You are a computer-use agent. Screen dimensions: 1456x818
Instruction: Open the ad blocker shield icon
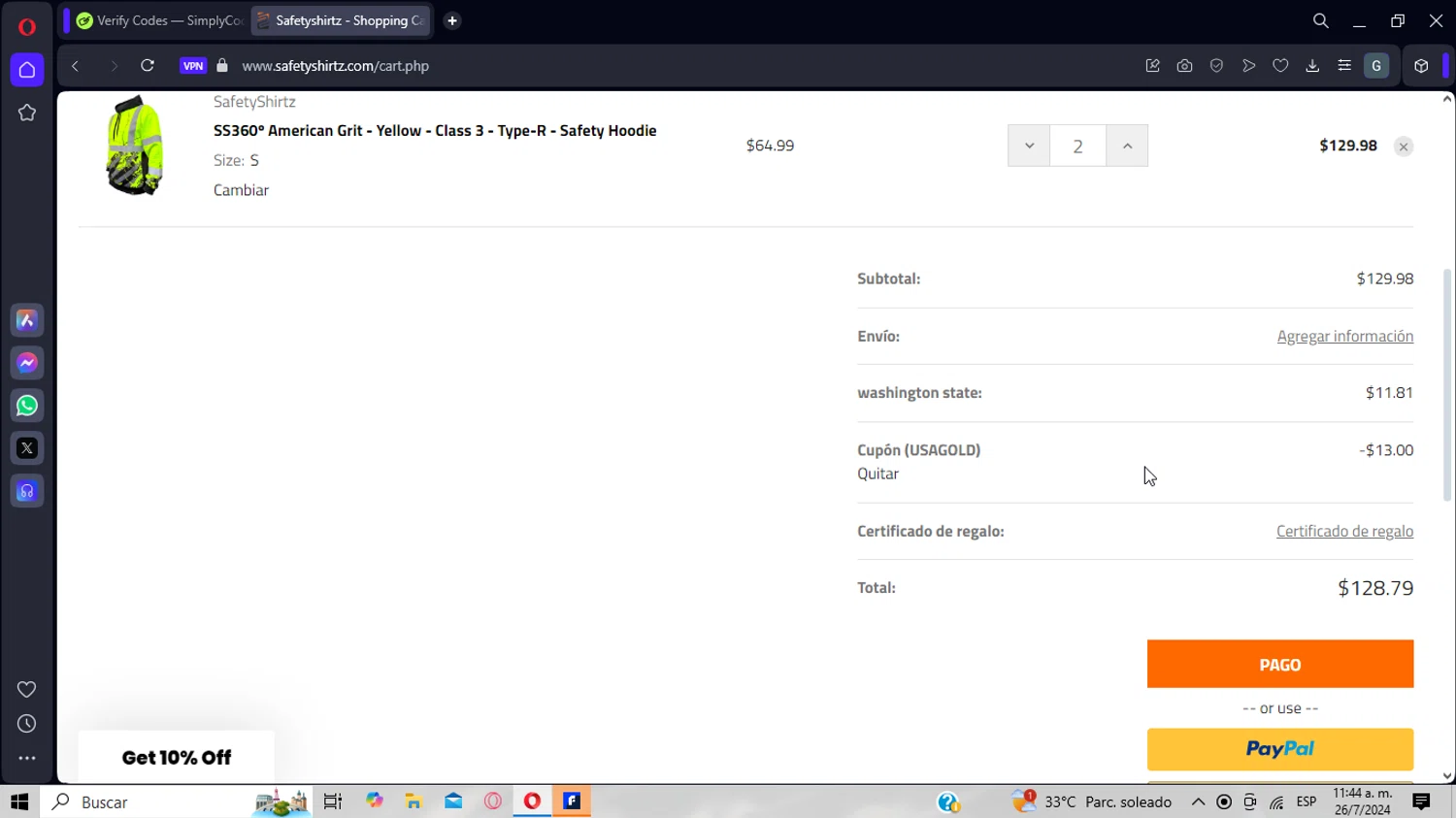coord(1216,66)
